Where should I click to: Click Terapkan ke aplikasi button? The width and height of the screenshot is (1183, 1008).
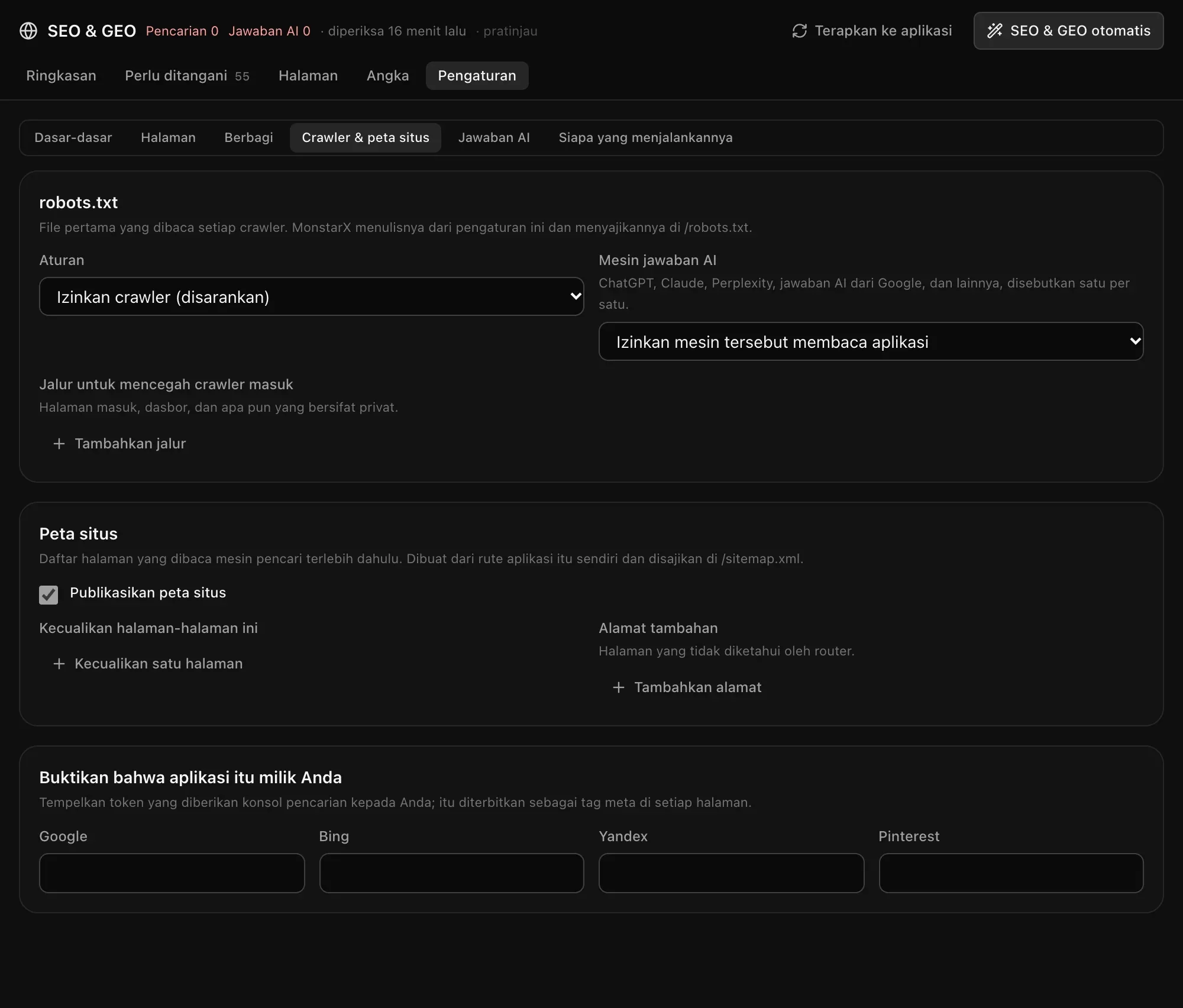[x=872, y=31]
